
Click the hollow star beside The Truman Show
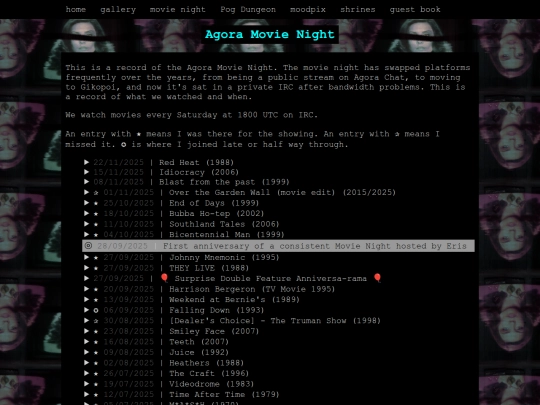coord(96,321)
